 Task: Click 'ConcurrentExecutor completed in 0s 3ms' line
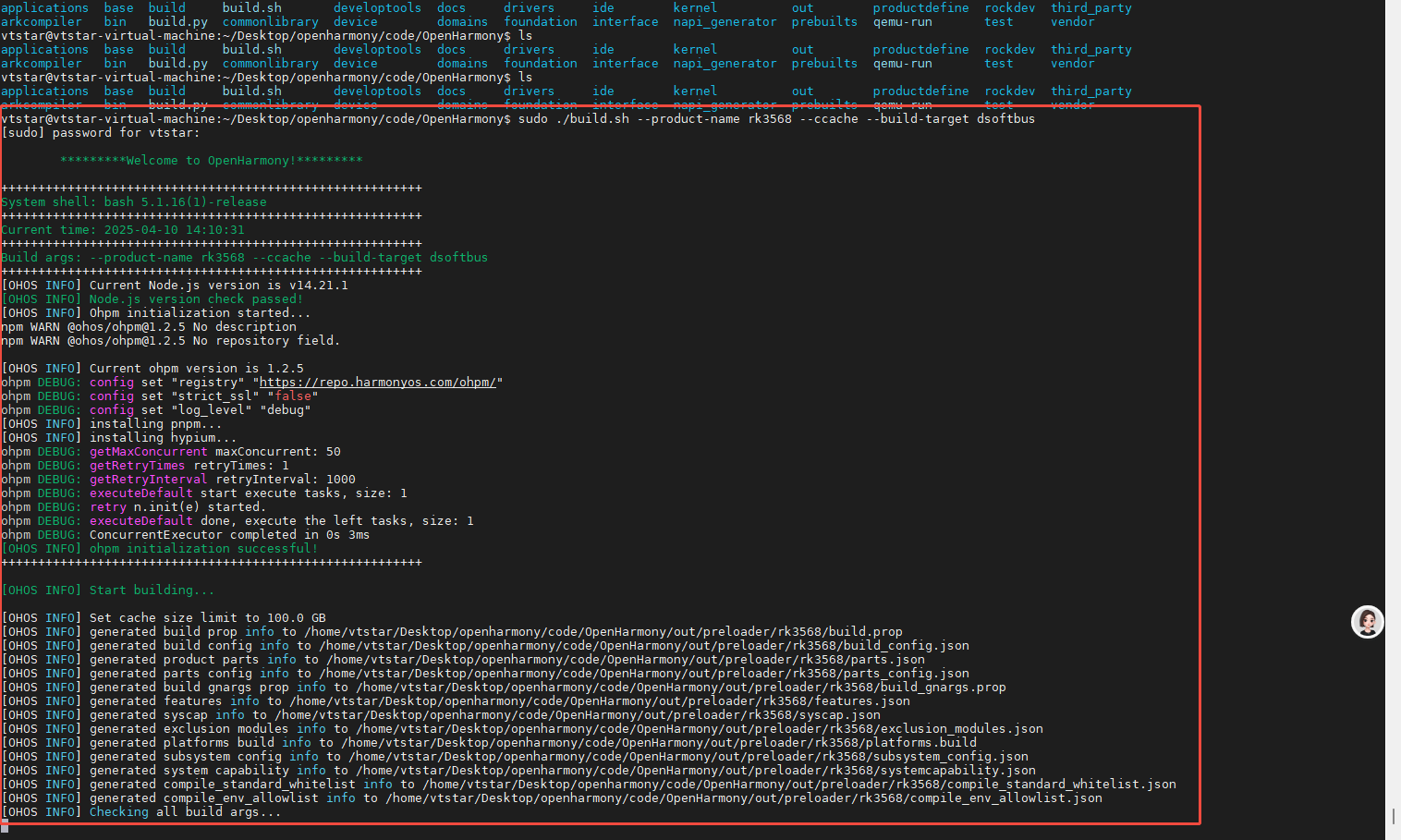[186, 534]
